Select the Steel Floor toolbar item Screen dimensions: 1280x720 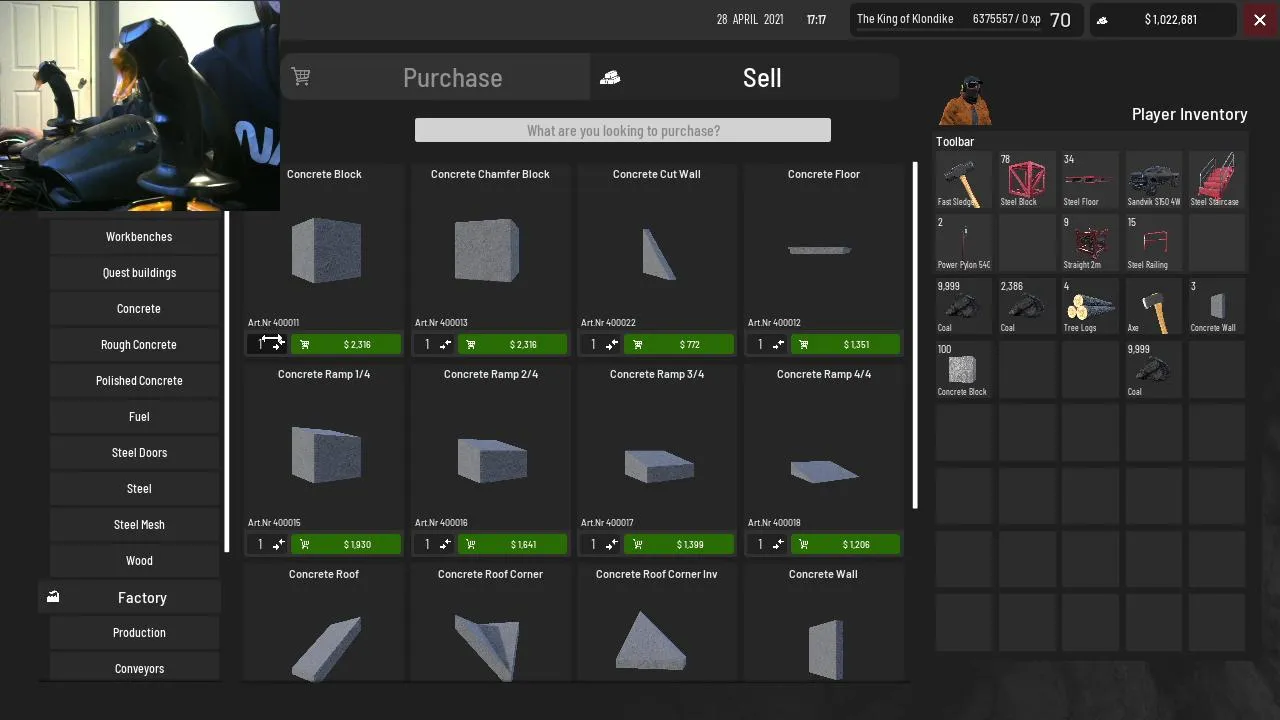[x=1090, y=180]
